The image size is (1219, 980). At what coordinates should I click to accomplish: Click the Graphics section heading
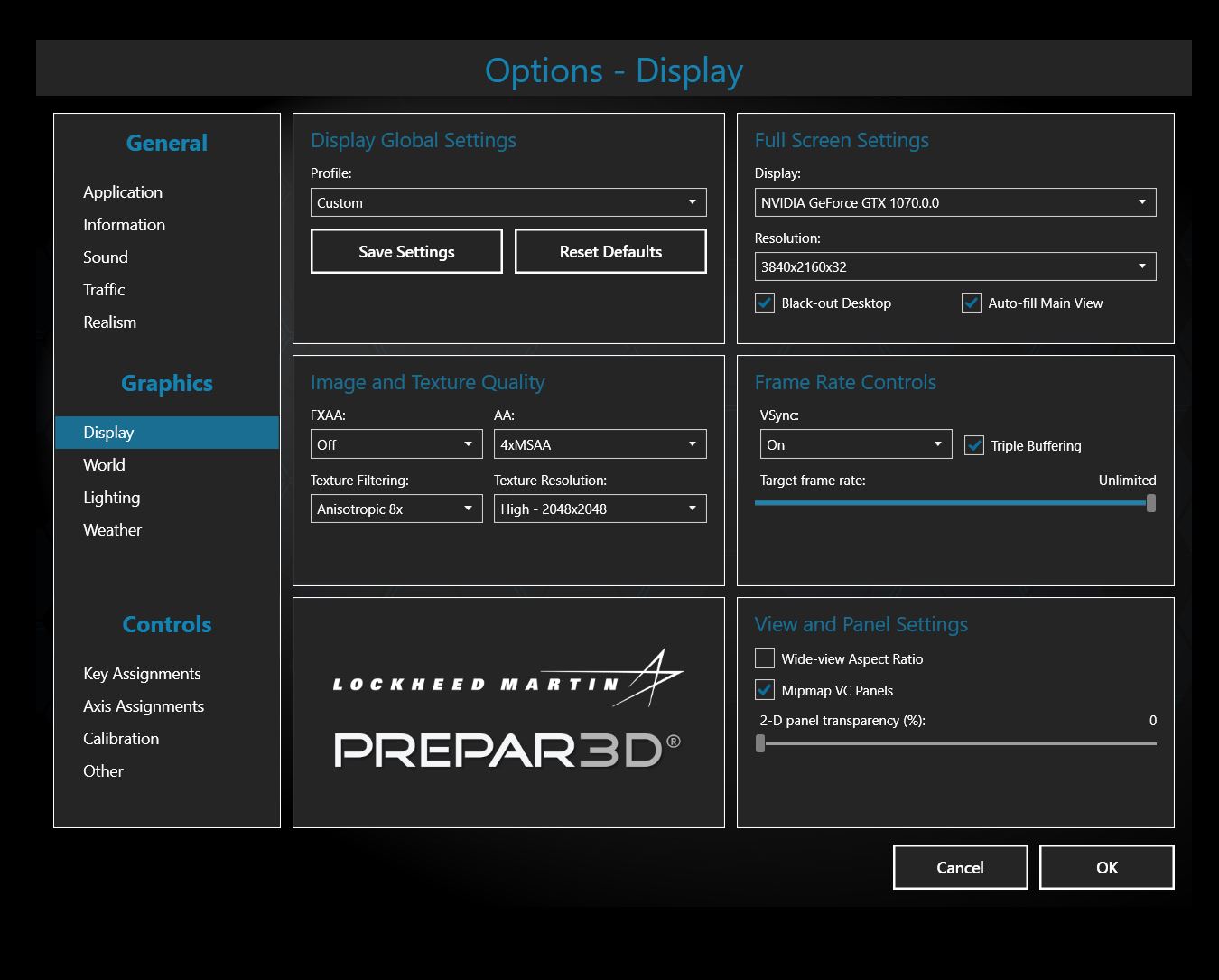[x=167, y=383]
